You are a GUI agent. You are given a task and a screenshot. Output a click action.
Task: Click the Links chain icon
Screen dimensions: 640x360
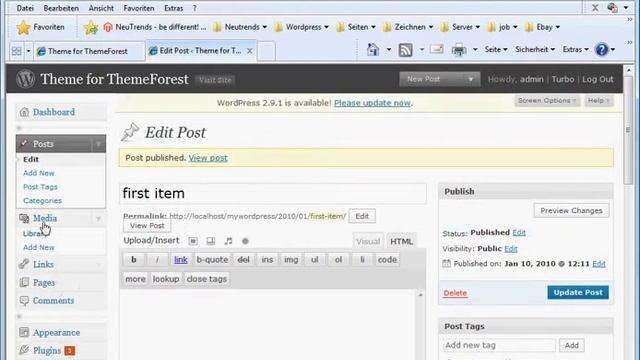coord(24,264)
